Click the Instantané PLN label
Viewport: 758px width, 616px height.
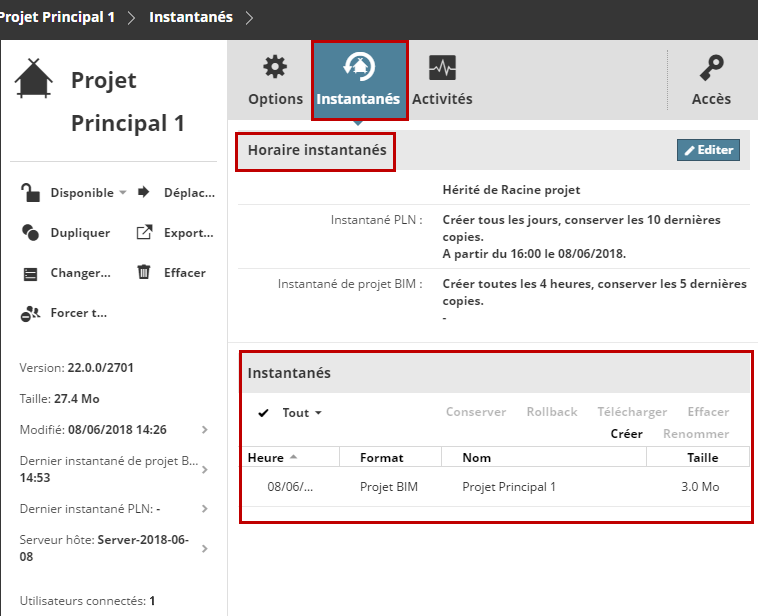tap(377, 220)
